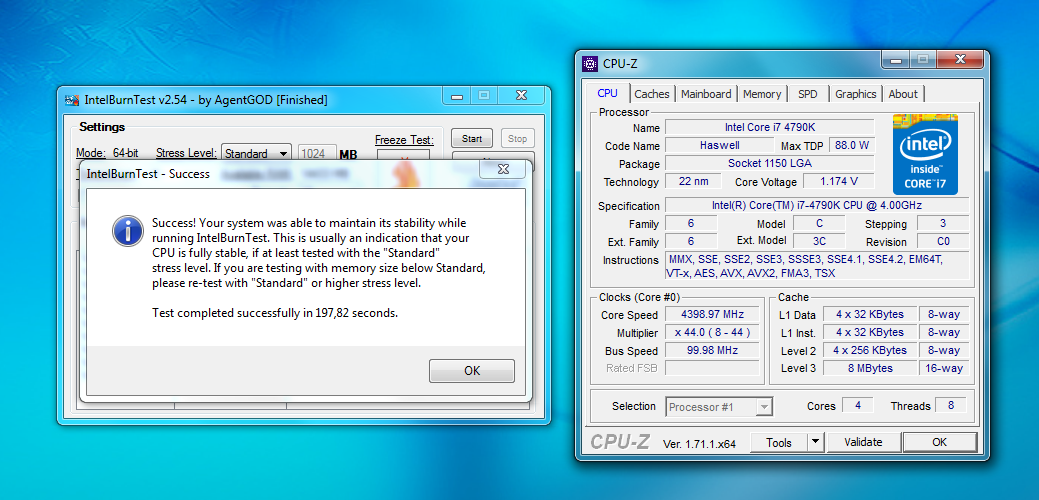Click the Multiplier value x 44.0 ( 8 - 44 )
The height and width of the screenshot is (500, 1039).
[x=712, y=332]
